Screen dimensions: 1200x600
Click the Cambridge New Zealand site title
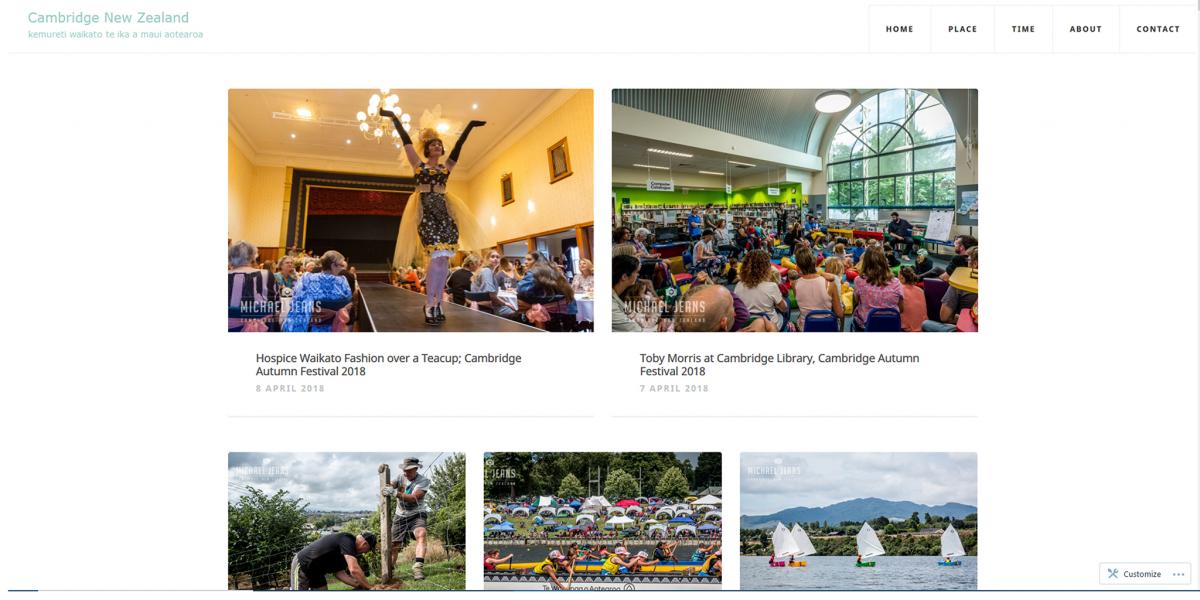(108, 17)
